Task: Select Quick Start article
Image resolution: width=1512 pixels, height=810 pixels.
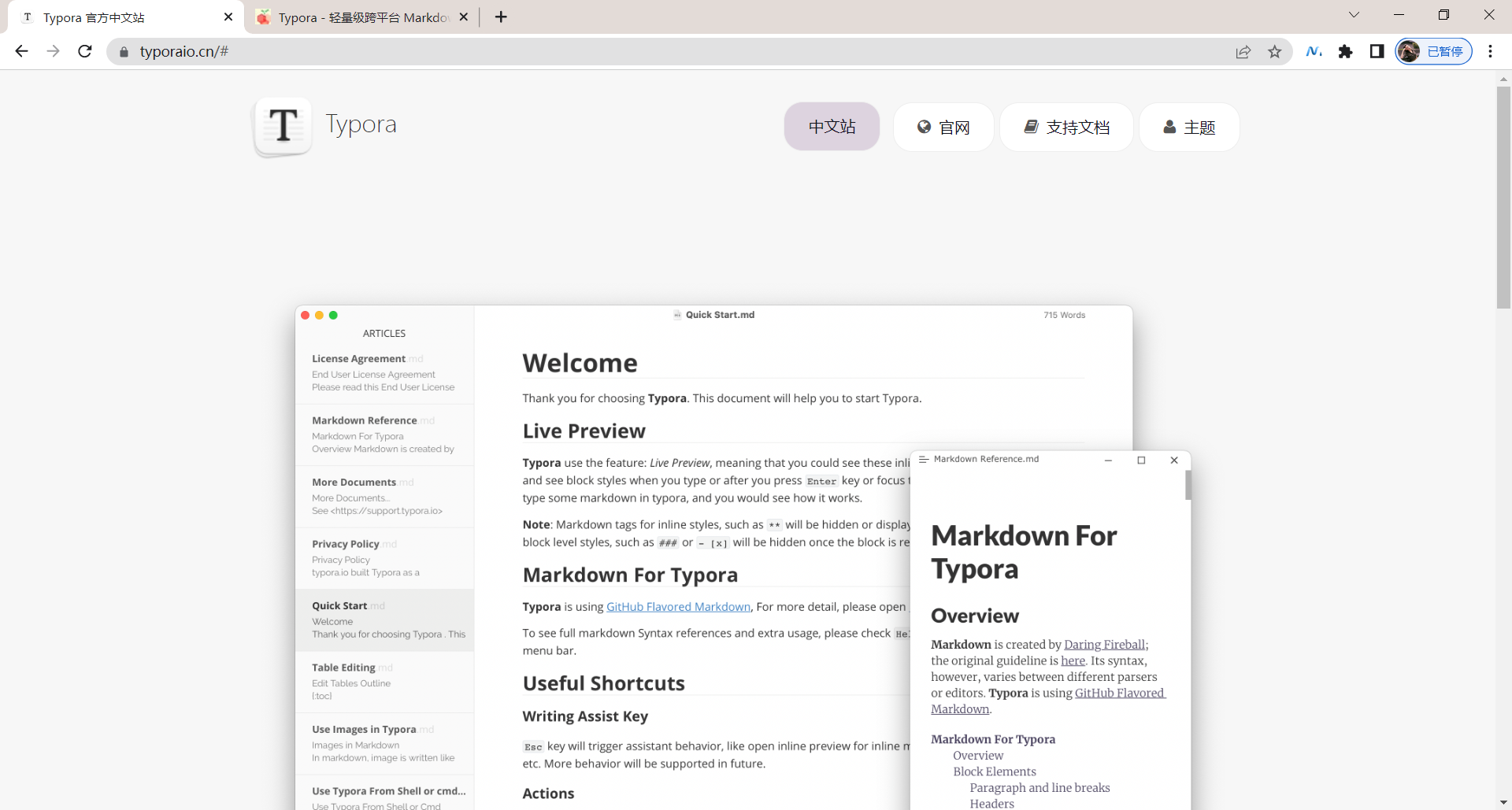Action: point(384,620)
